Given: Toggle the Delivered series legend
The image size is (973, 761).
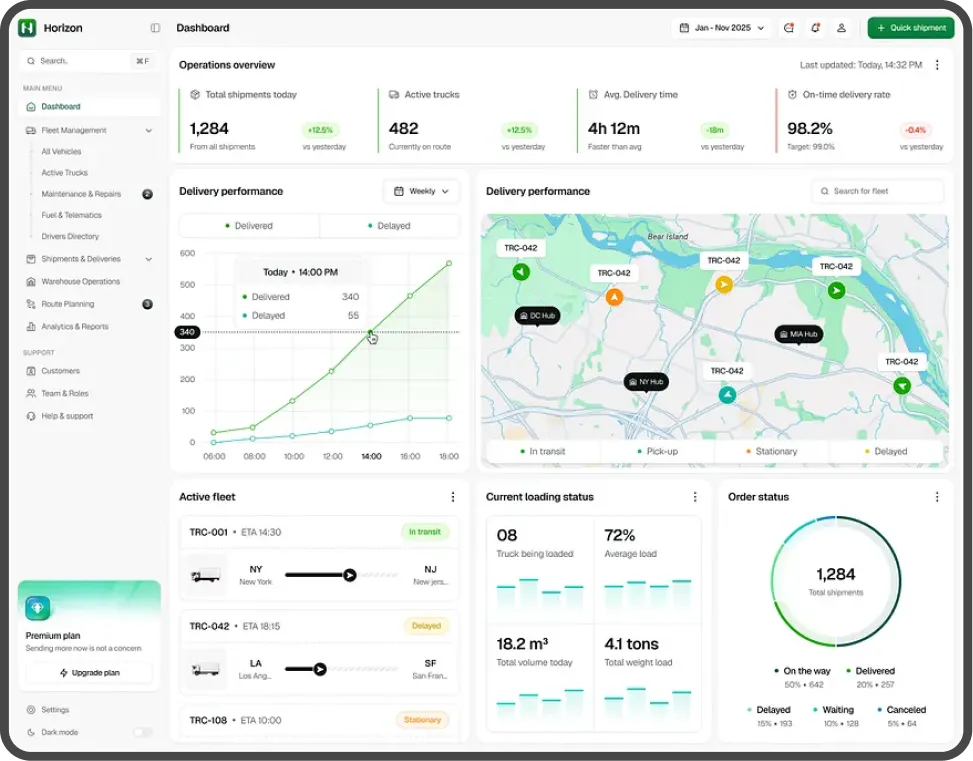Looking at the screenshot, I should pos(249,226).
